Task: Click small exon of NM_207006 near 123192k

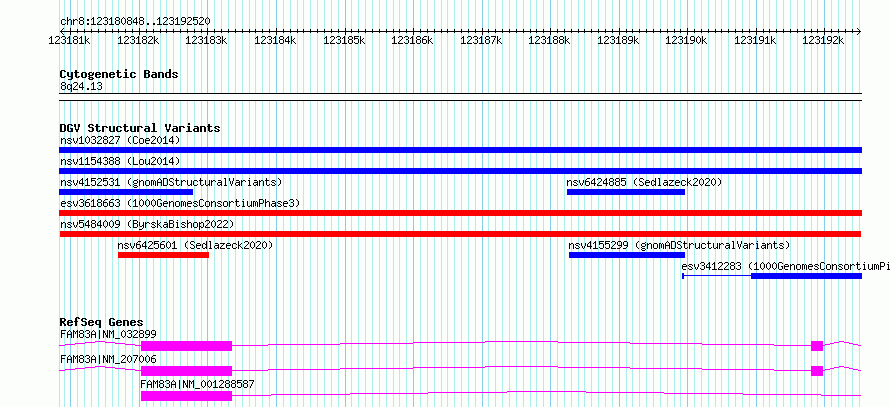Action: click(817, 371)
